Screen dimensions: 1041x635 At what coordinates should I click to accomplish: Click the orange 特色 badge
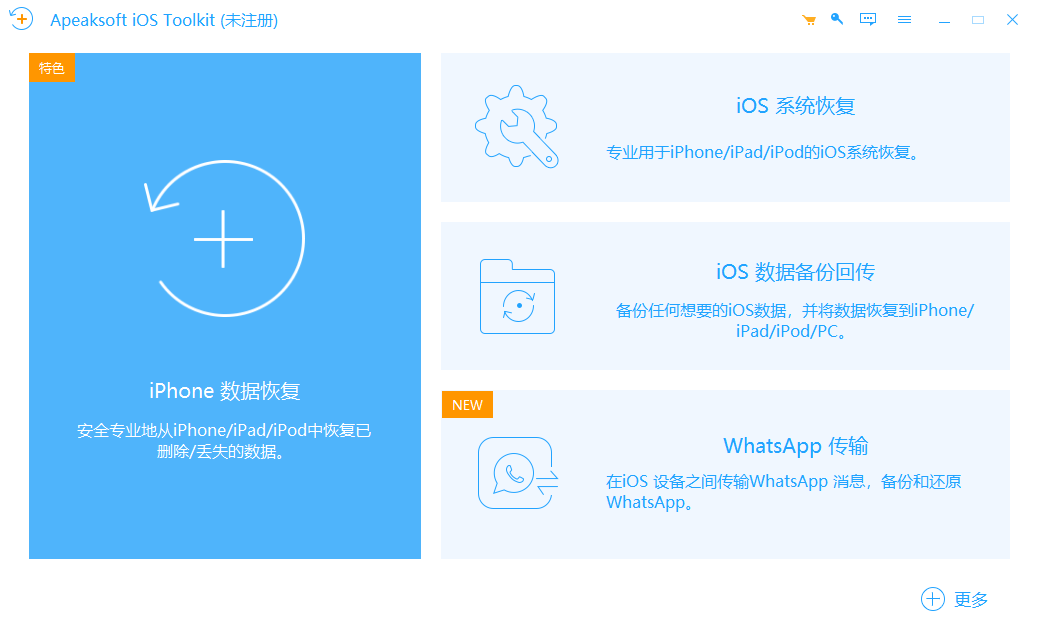click(x=52, y=68)
